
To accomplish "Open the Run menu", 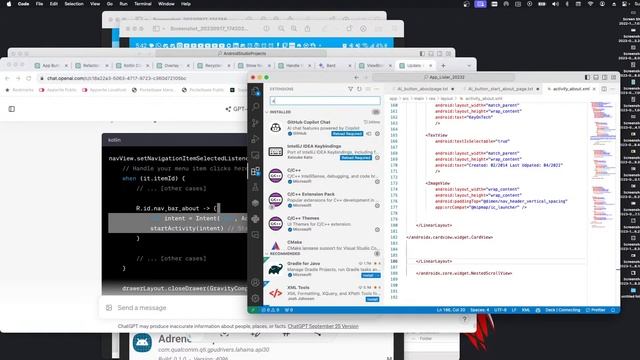I will click(123, 4).
